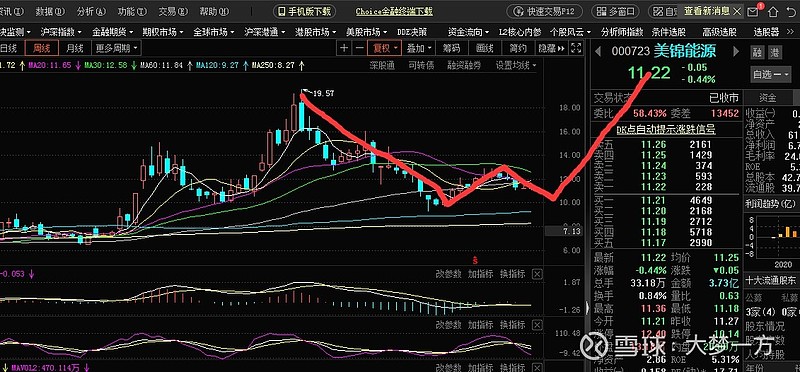Open 条件选股 screener
Viewport: 800px width, 372px height.
click(x=668, y=32)
